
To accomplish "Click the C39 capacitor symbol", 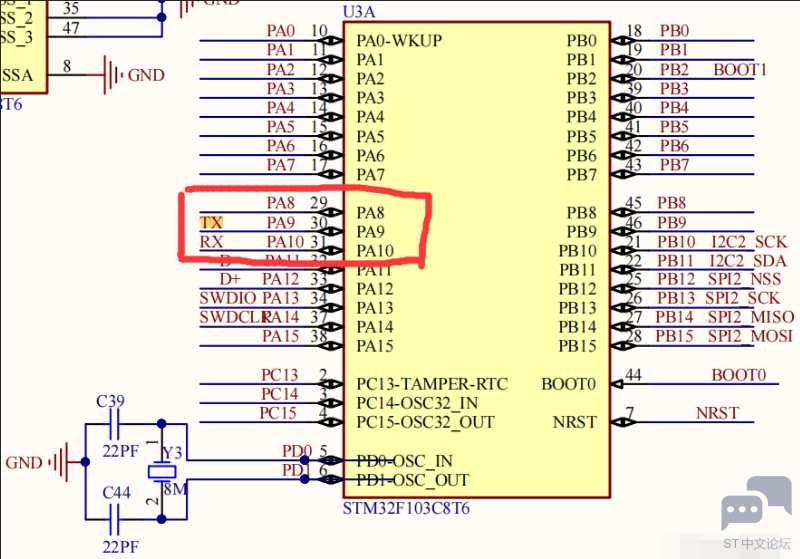I will pos(114,424).
